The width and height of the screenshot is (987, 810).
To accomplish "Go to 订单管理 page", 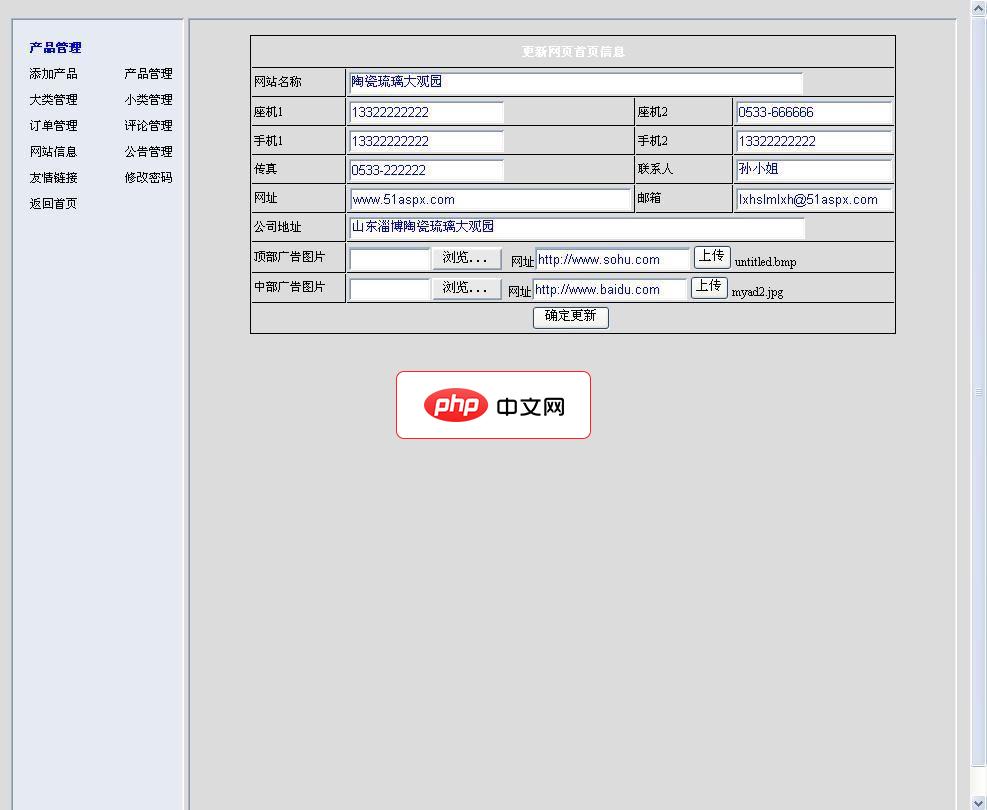I will coord(53,126).
